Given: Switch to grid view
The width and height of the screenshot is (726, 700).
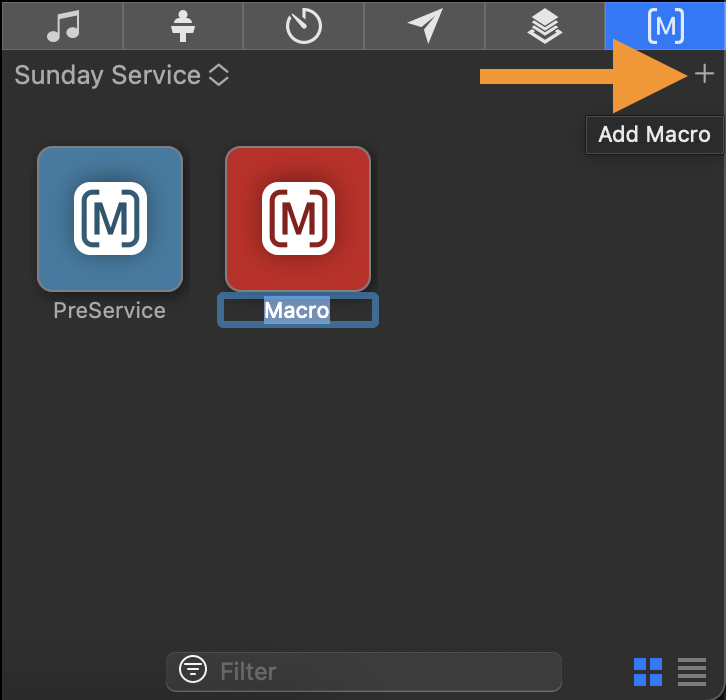Looking at the screenshot, I should tap(648, 672).
